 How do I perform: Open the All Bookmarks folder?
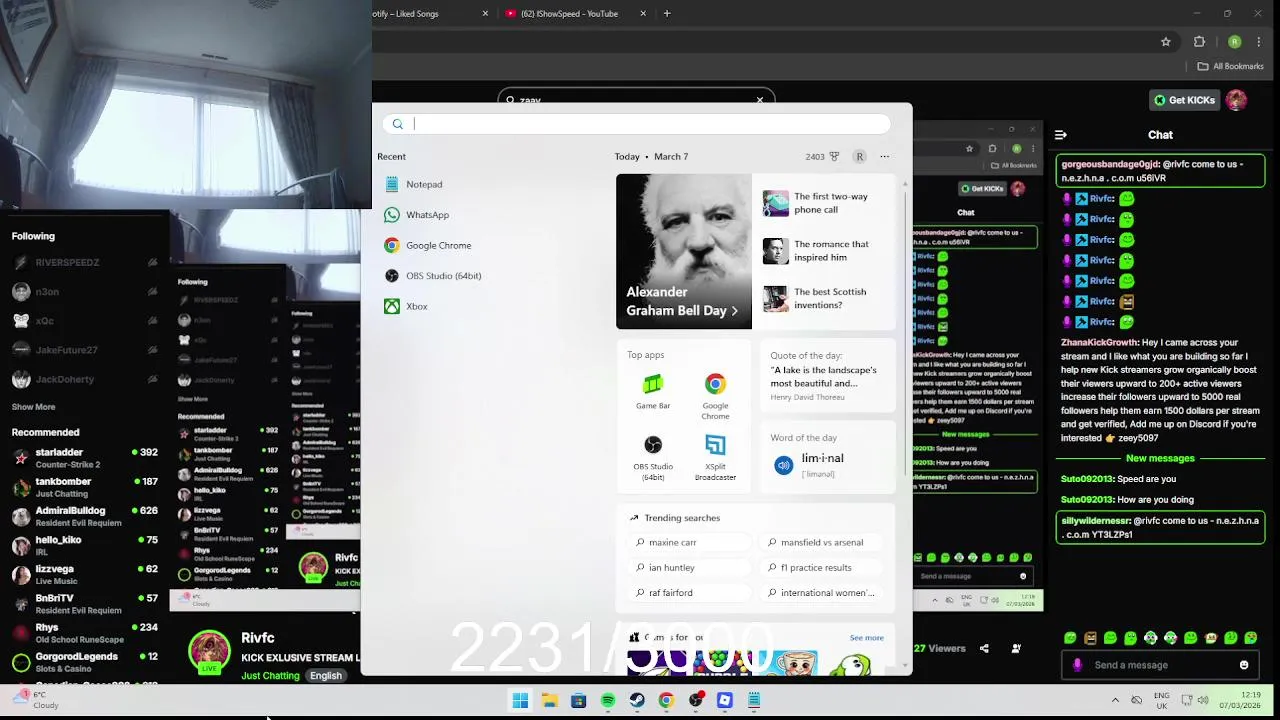[x=1230, y=66]
